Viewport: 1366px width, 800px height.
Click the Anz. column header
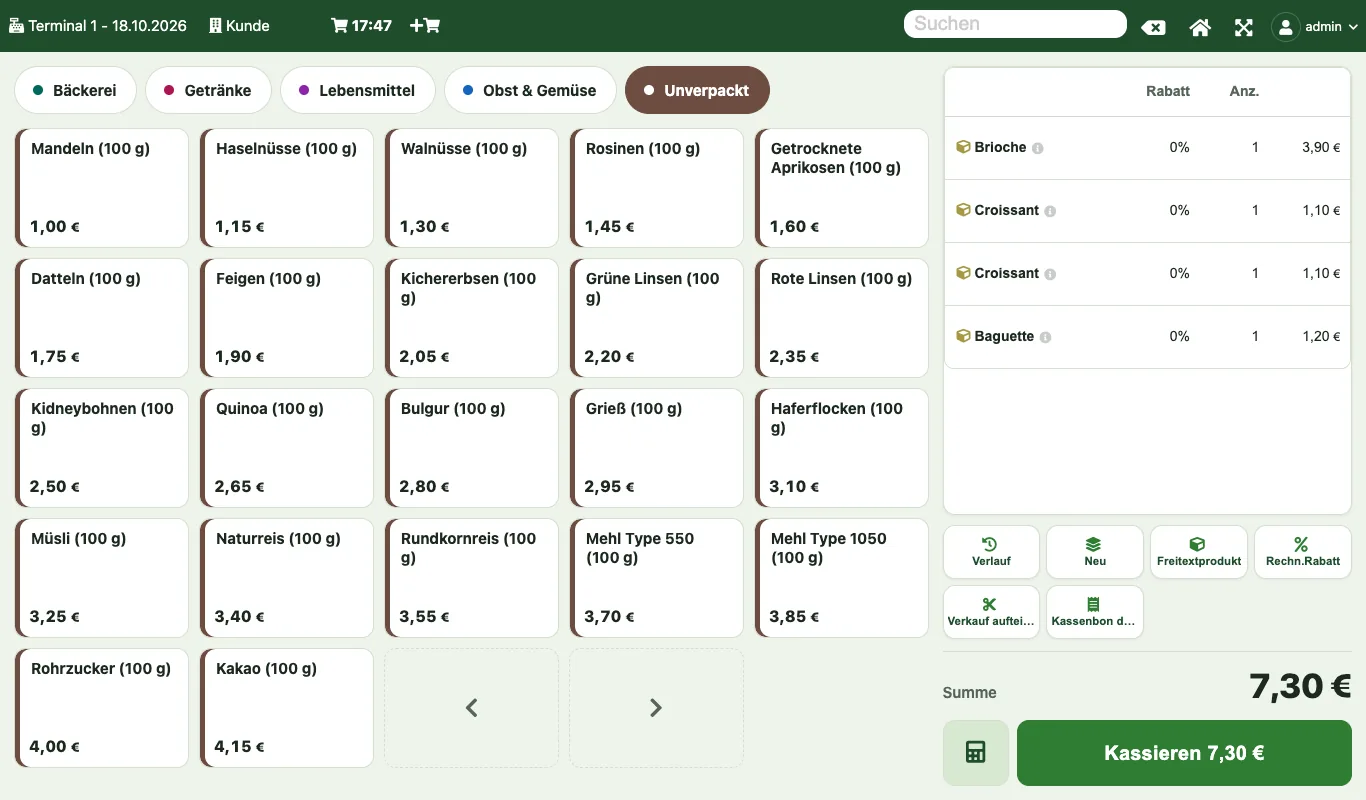(x=1244, y=91)
